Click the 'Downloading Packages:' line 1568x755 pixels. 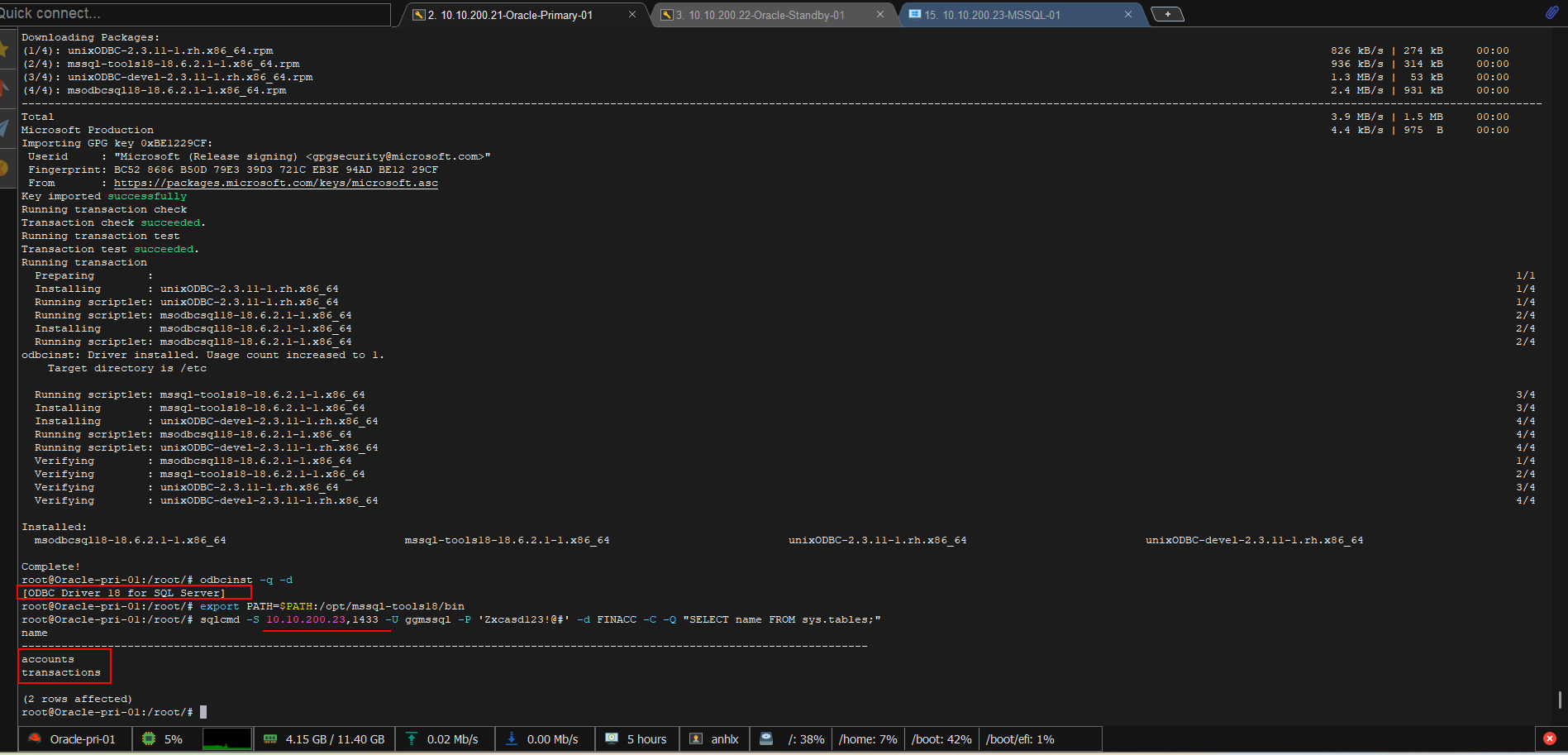coord(91,37)
